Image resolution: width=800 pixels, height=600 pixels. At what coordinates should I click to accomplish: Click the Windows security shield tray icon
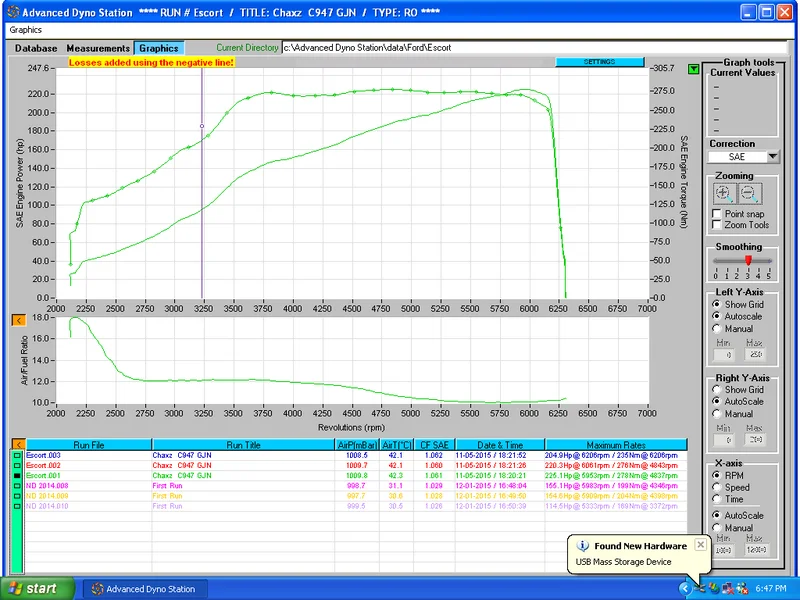coord(713,588)
